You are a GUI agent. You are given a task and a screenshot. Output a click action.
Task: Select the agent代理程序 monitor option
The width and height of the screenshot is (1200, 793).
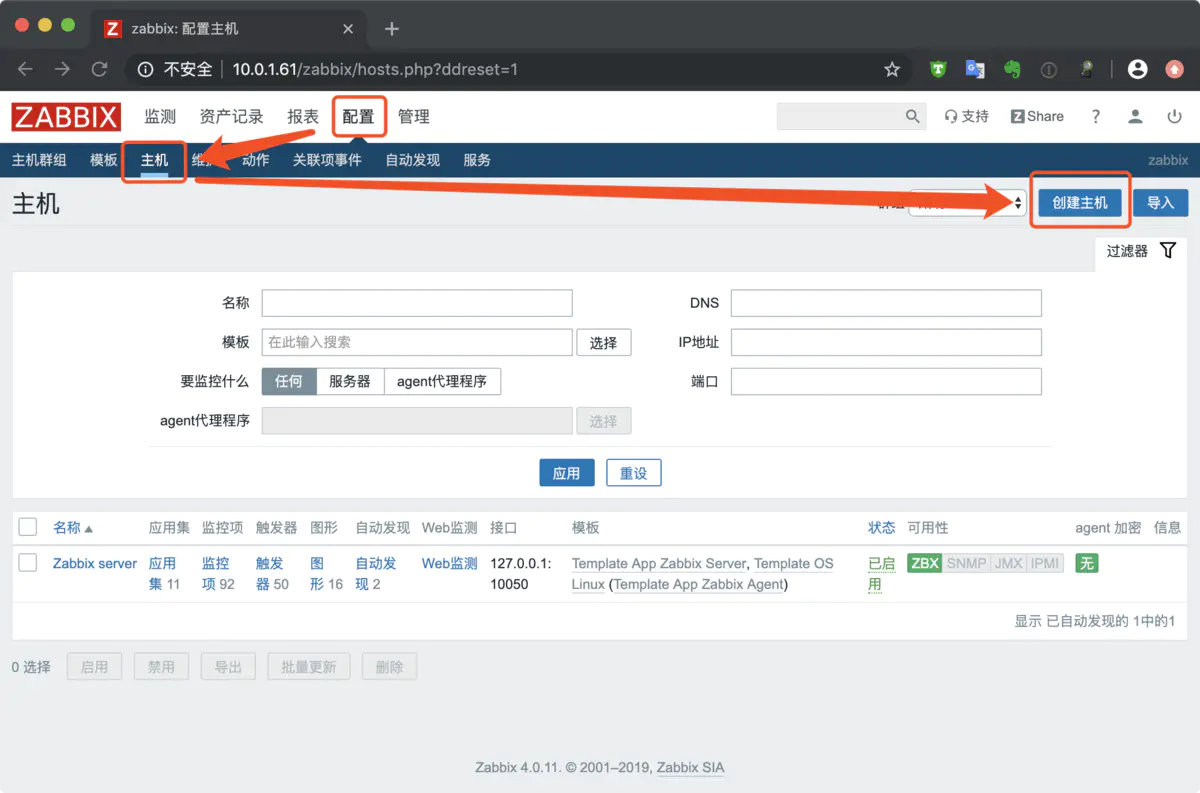coord(442,381)
